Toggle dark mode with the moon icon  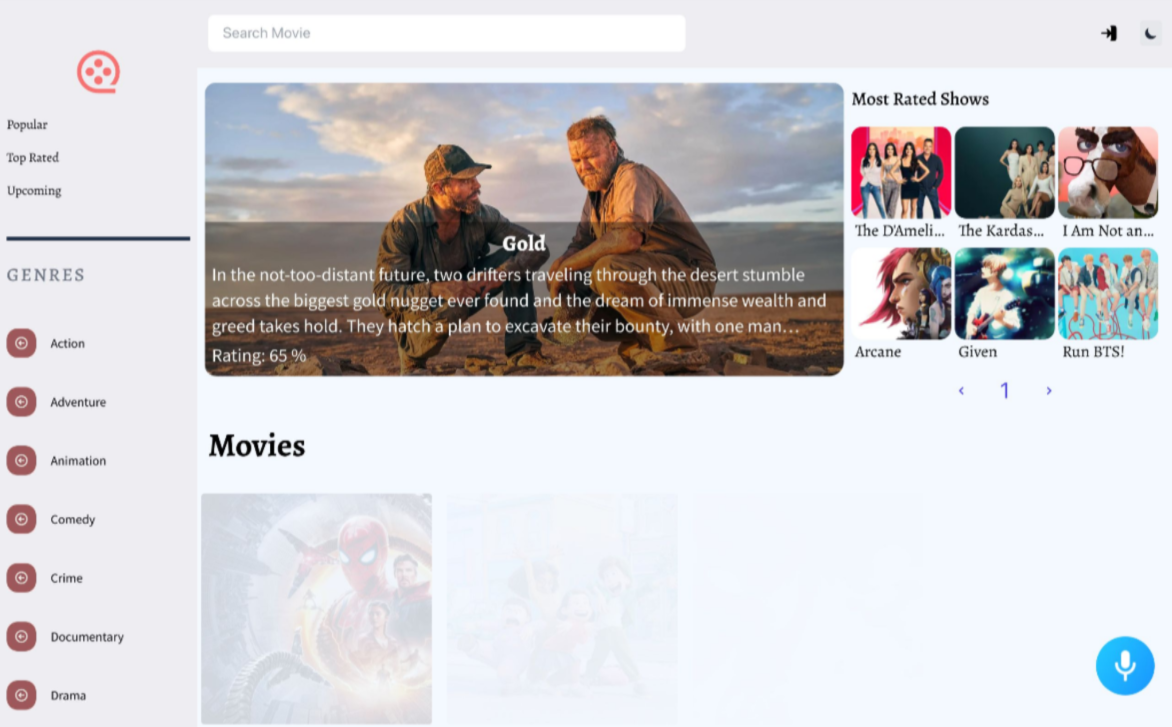1150,33
